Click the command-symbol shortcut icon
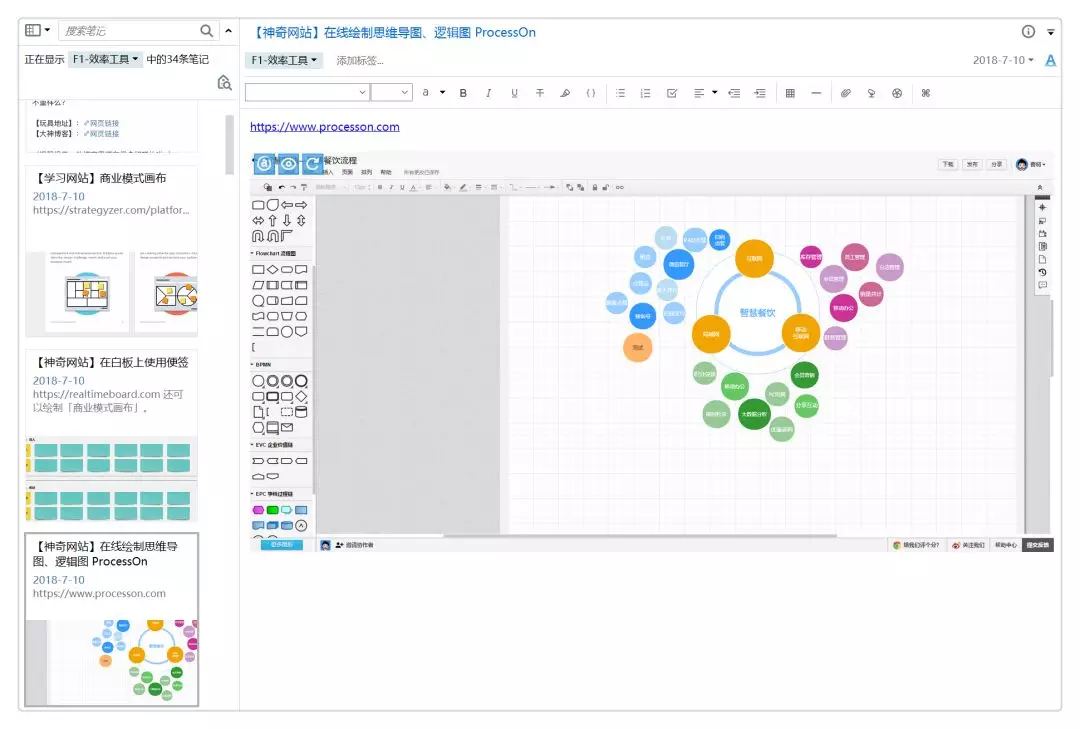Image resolution: width=1080 pixels, height=729 pixels. pos(926,93)
